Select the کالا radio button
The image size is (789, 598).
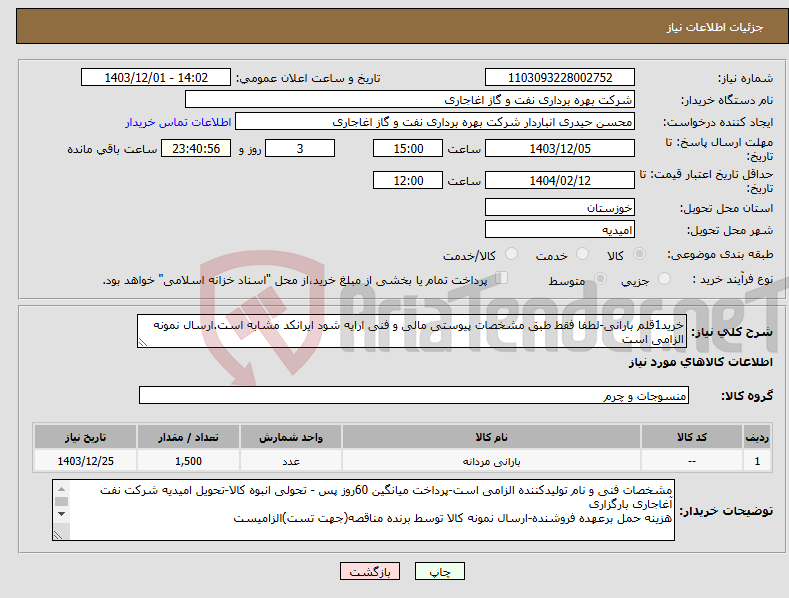[x=640, y=254]
